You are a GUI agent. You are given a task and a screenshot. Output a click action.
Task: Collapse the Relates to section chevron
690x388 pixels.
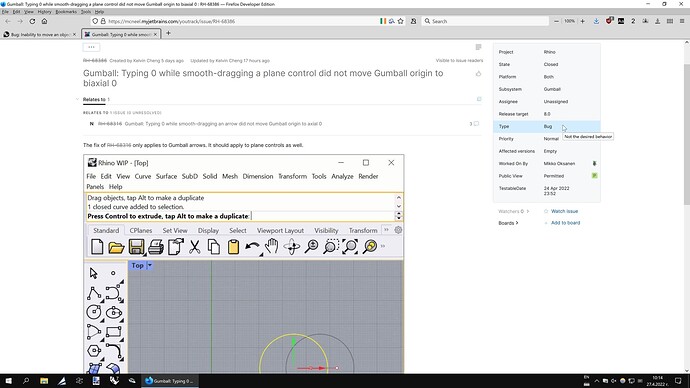tap(77, 99)
